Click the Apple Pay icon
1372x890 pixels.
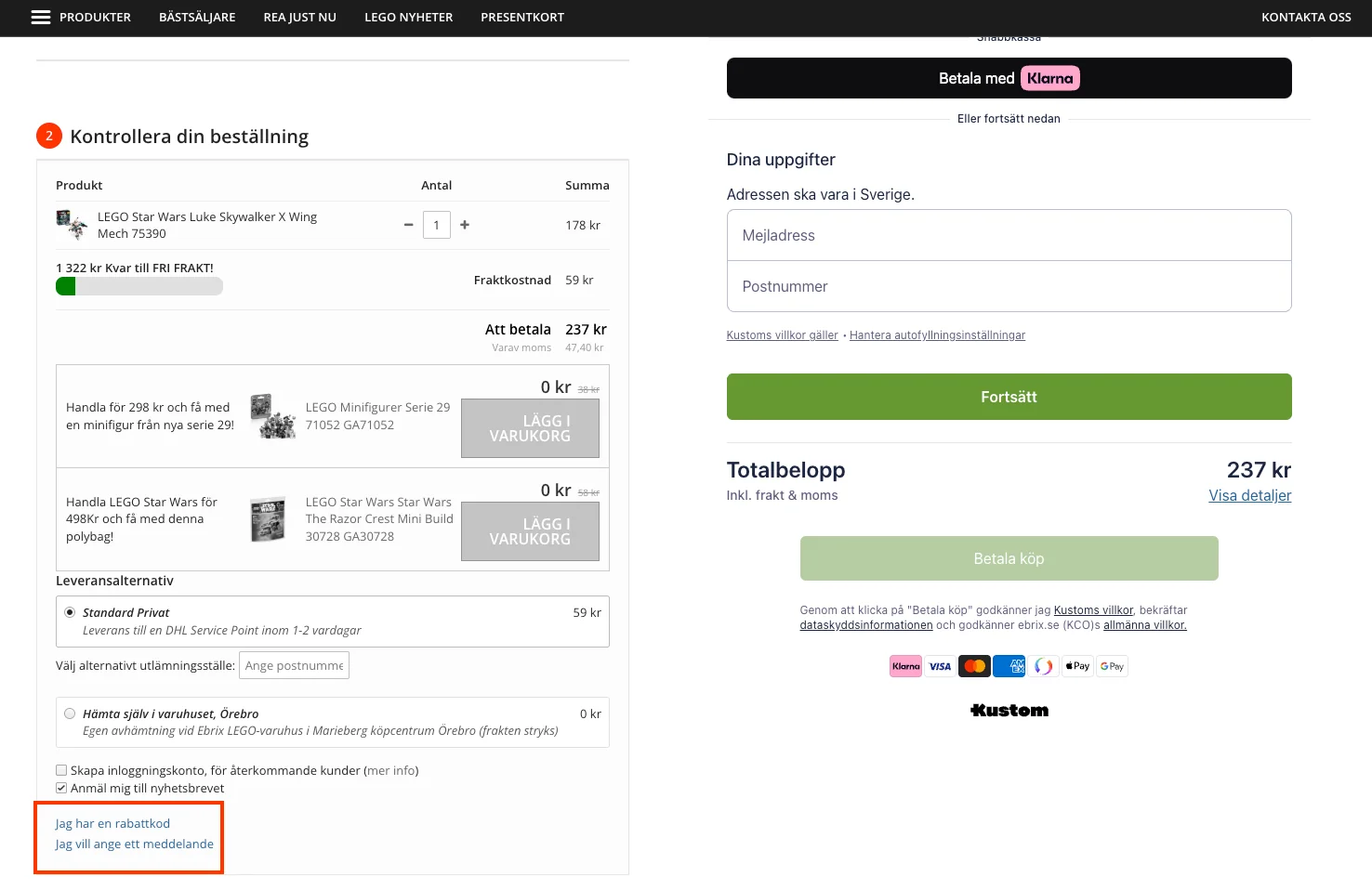click(1077, 666)
